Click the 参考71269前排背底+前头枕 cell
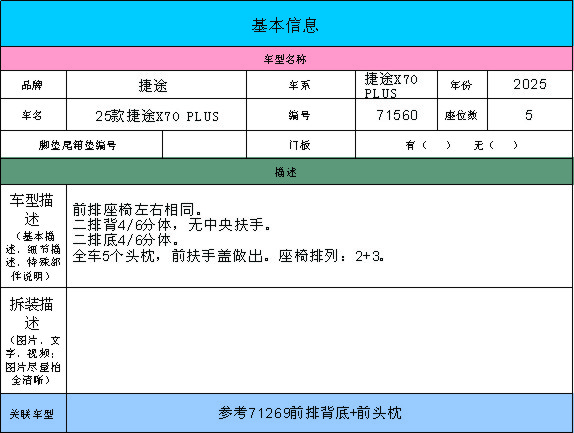Viewport: 574px width, 433px height. click(320, 413)
